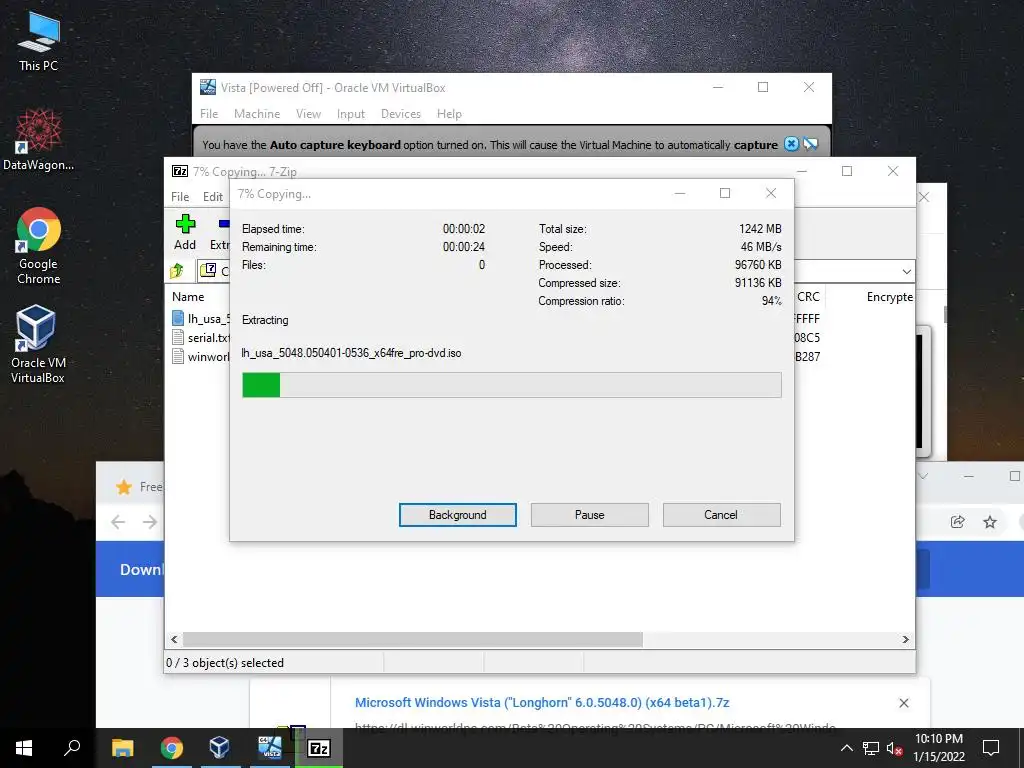Switch to VirtualBox Manager on the taskbar
The height and width of the screenshot is (768, 1024).
click(220, 748)
